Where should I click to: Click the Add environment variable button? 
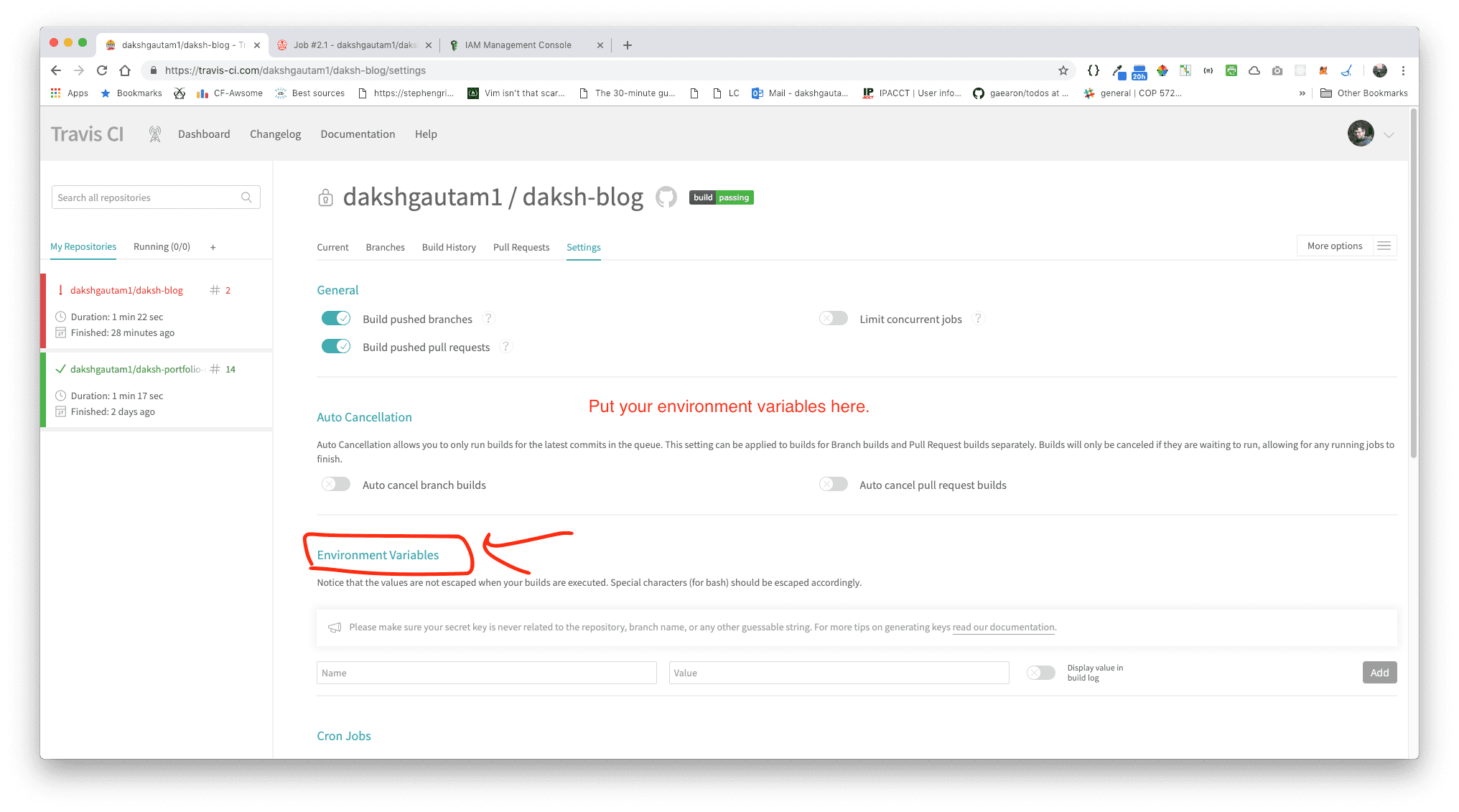[1379, 673]
